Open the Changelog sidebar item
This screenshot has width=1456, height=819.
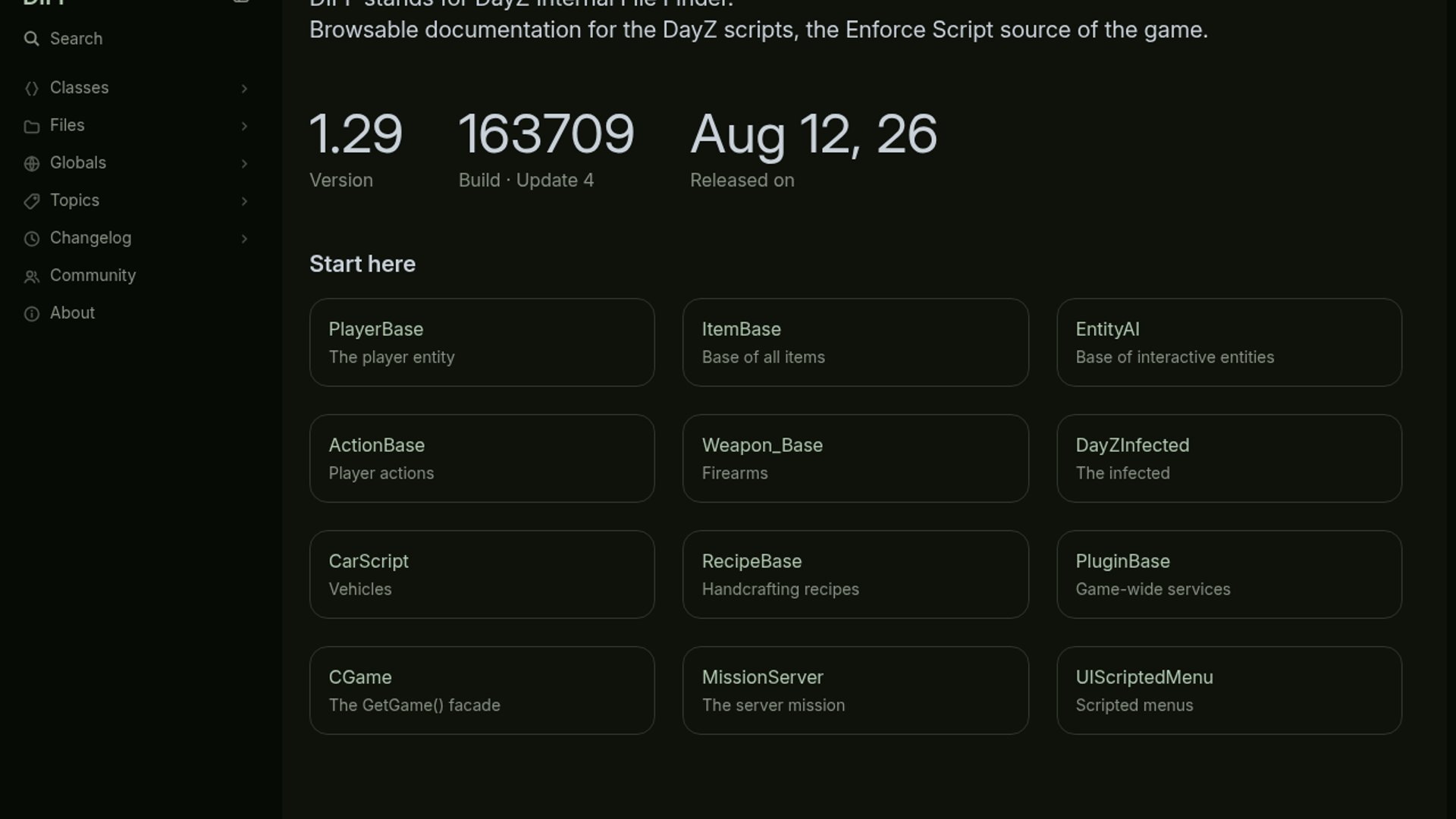click(136, 238)
